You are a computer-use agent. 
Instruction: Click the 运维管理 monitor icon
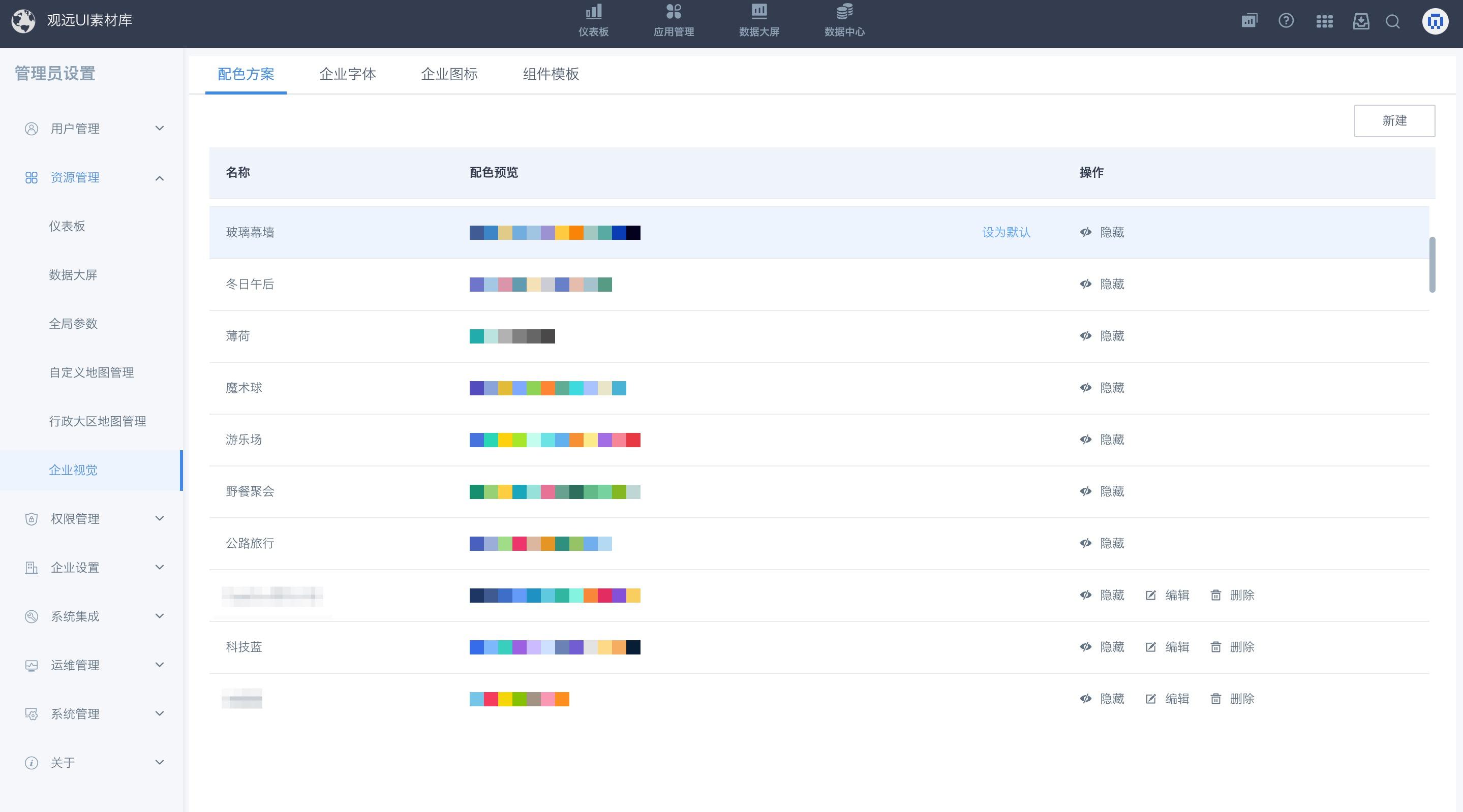(31, 666)
